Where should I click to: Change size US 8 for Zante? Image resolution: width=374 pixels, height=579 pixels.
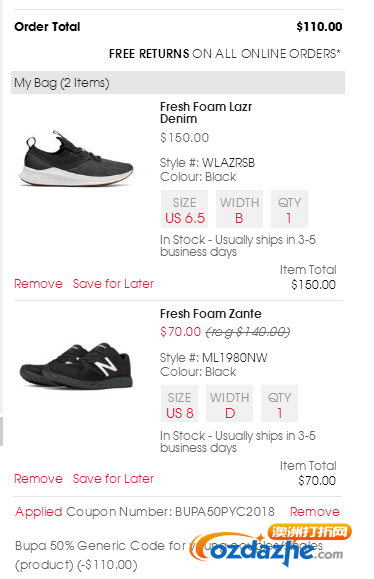click(x=179, y=404)
